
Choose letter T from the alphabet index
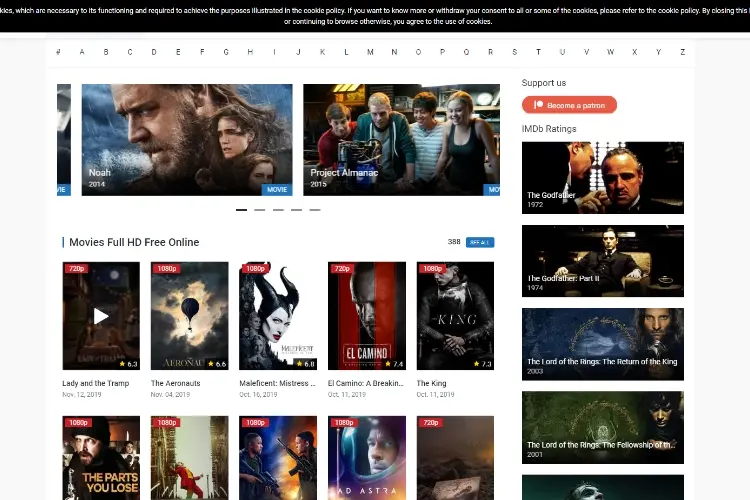[538, 52]
